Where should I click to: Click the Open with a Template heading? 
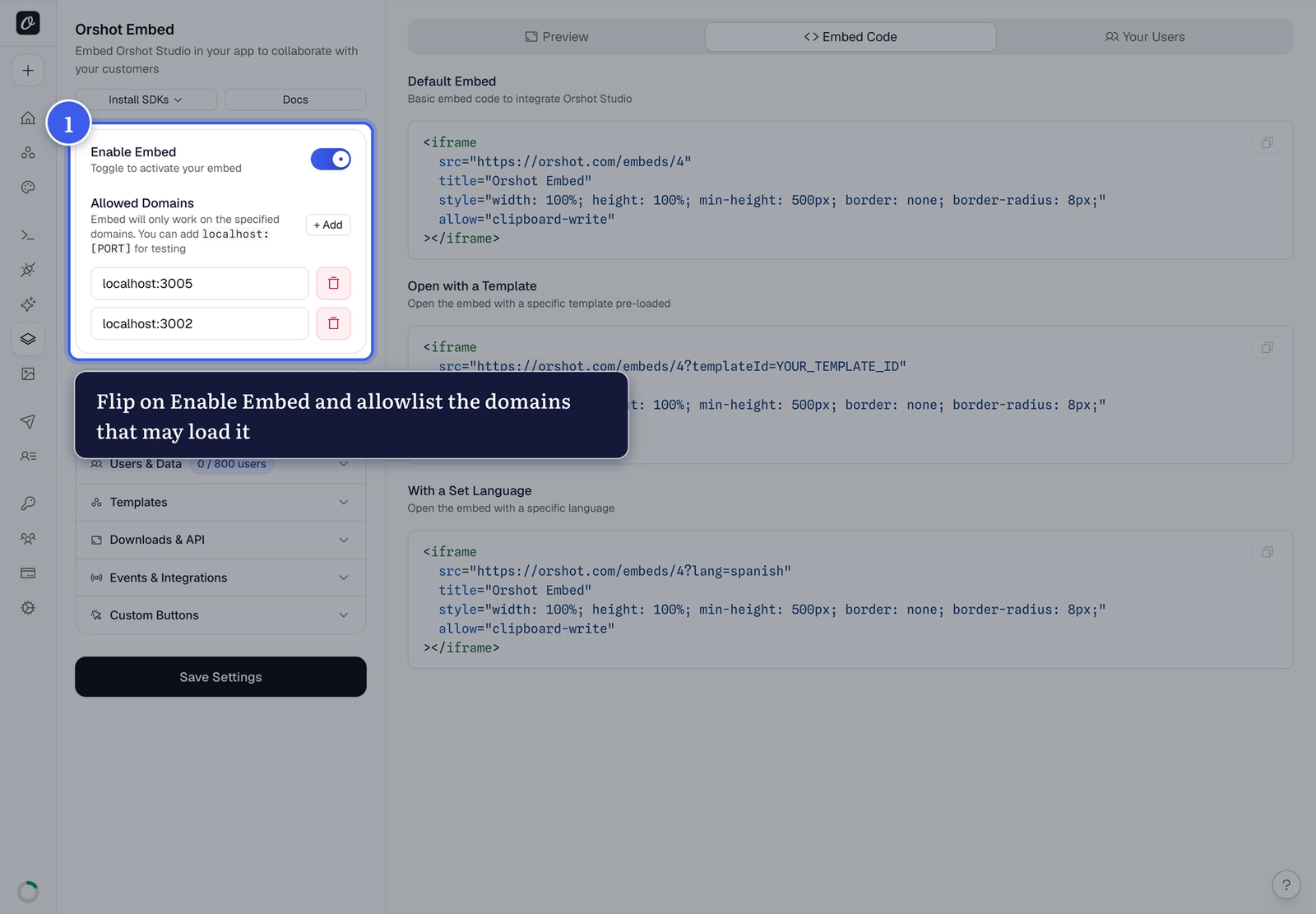(472, 286)
